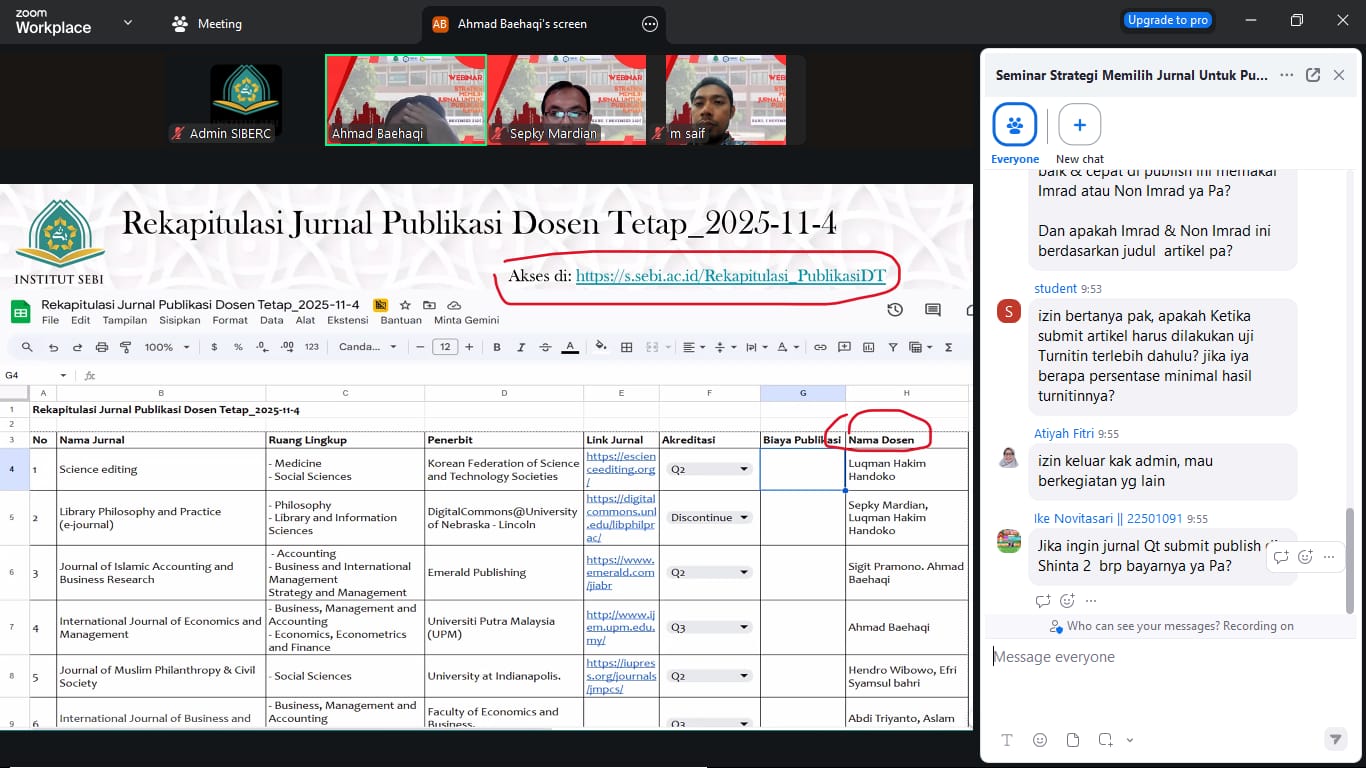Expand the Zoom Workplace dropdown arrow

pos(127,22)
